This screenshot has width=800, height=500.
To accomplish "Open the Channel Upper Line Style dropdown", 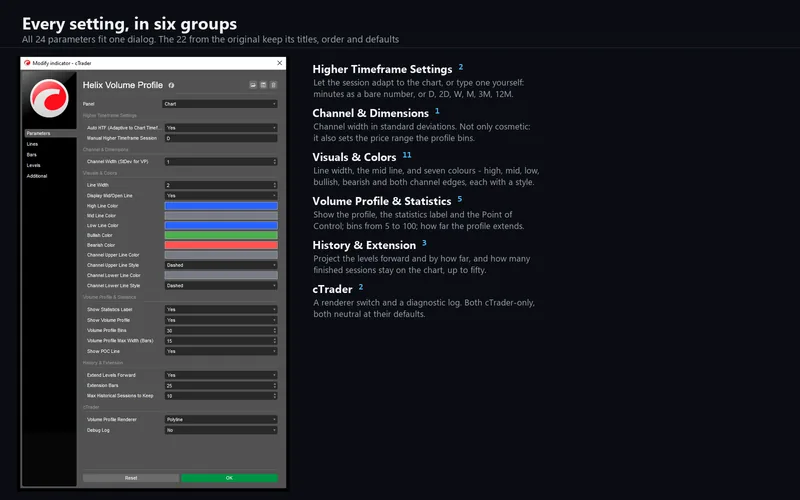I will [221, 265].
